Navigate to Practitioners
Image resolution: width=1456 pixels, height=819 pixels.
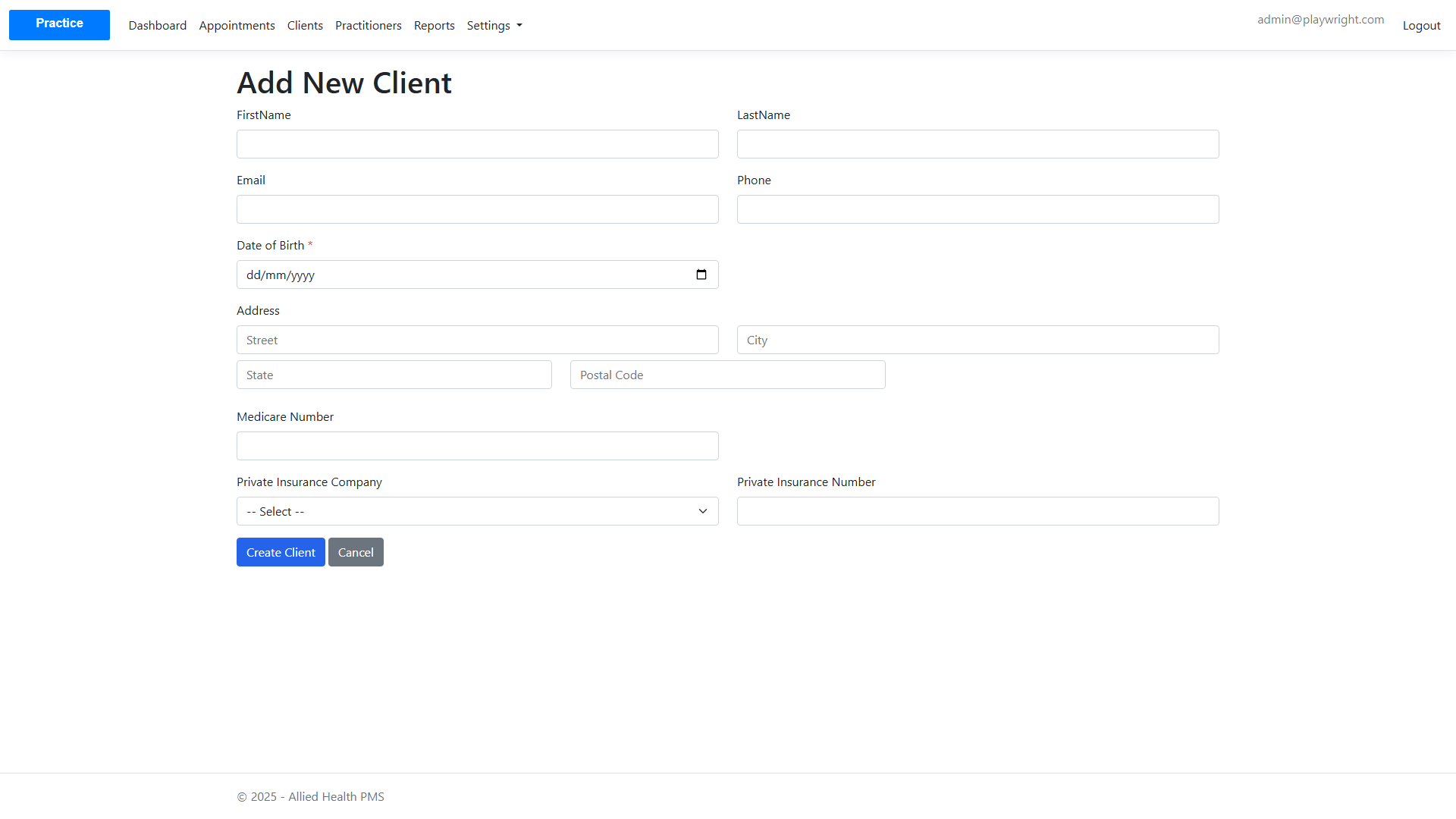tap(369, 25)
